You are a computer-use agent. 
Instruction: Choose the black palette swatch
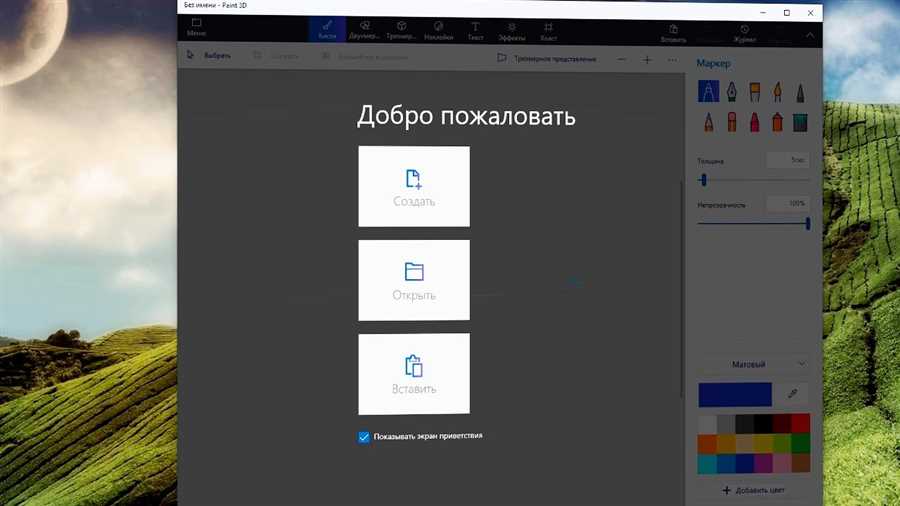[x=763, y=424]
